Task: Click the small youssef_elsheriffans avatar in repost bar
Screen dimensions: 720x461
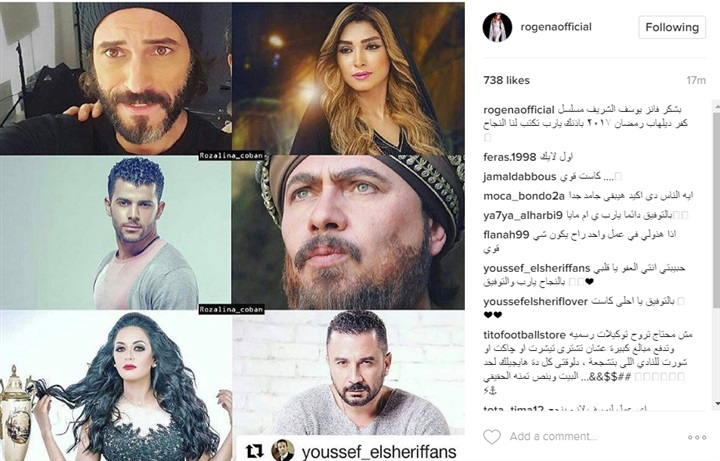Action: pyautogui.click(x=282, y=450)
